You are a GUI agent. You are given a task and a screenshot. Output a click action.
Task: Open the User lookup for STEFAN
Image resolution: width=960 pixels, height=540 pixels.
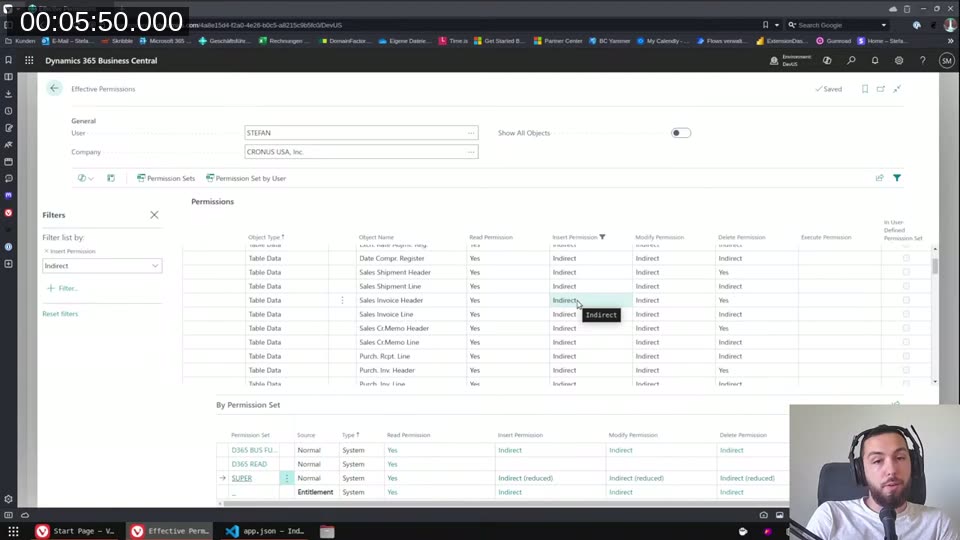pos(471,133)
